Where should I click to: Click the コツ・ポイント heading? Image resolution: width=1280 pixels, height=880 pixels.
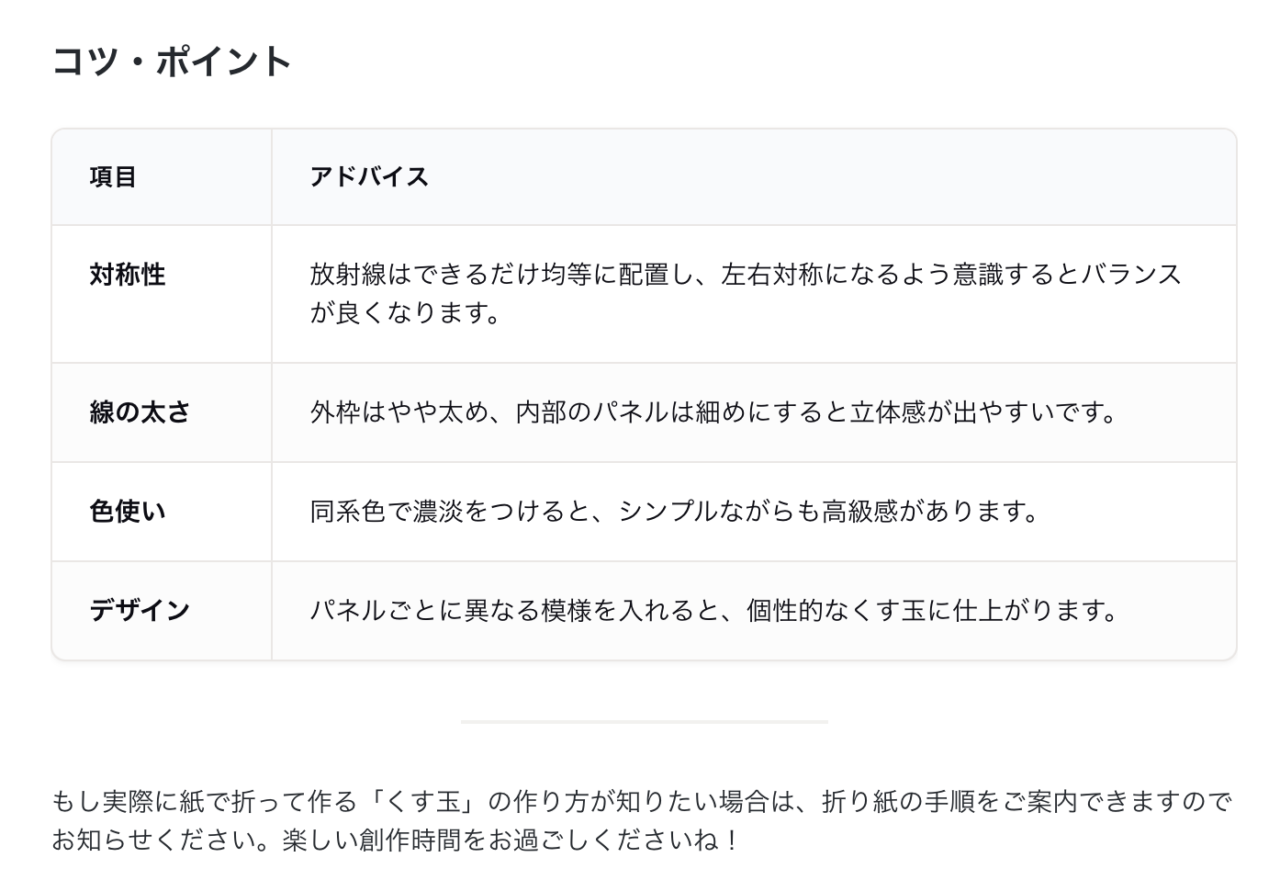click(171, 62)
